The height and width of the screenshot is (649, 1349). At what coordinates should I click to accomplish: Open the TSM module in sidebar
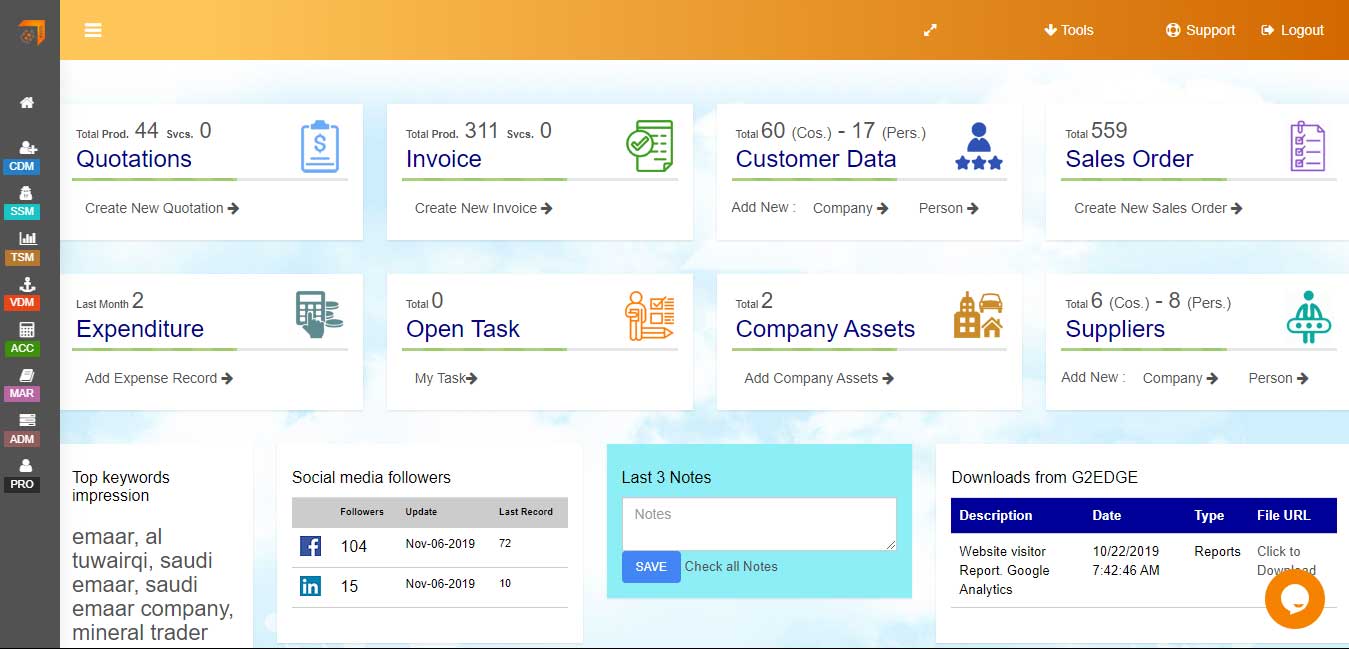[23, 248]
